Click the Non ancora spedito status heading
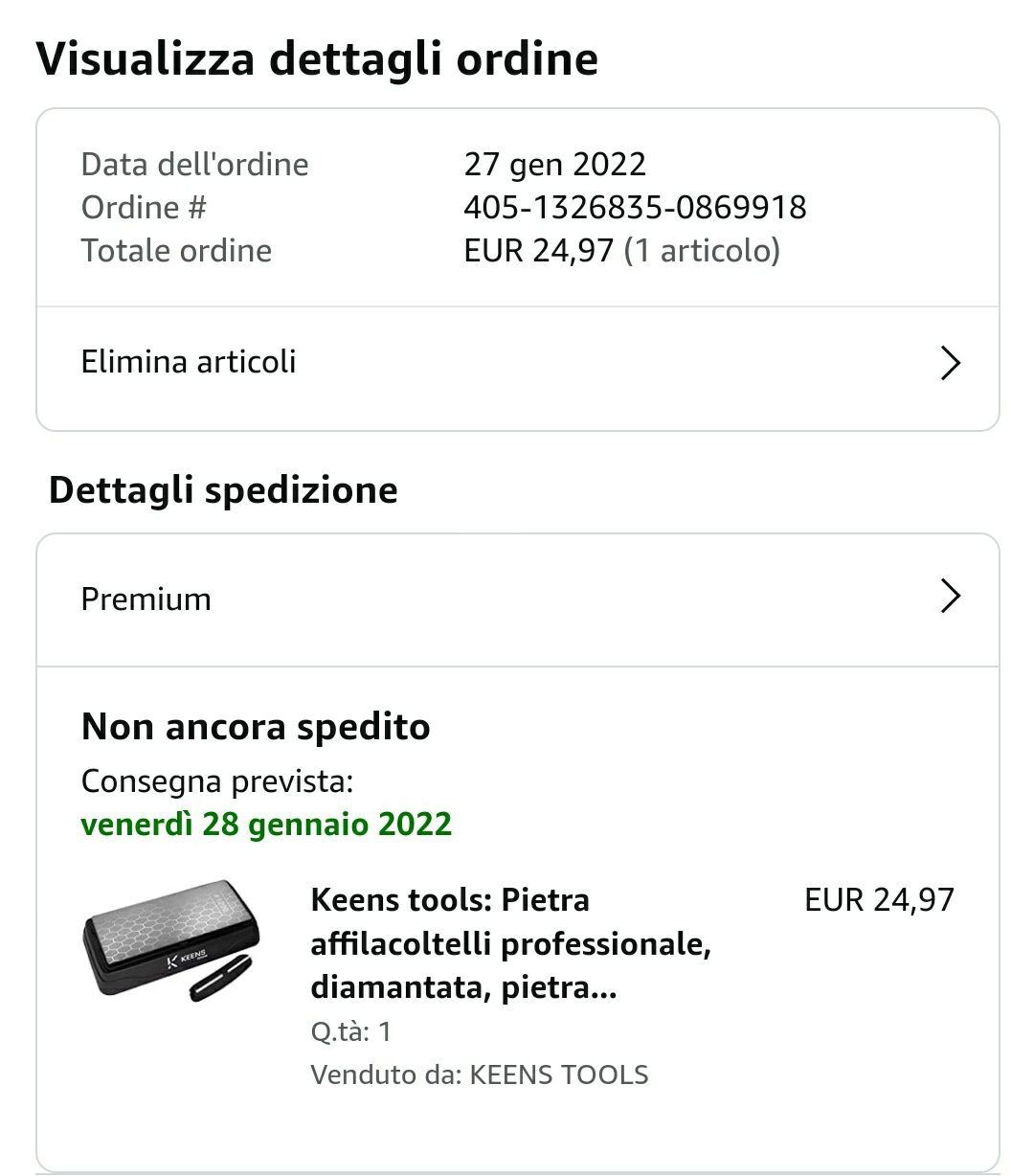Viewport: 1034px width, 1176px height. [256, 727]
